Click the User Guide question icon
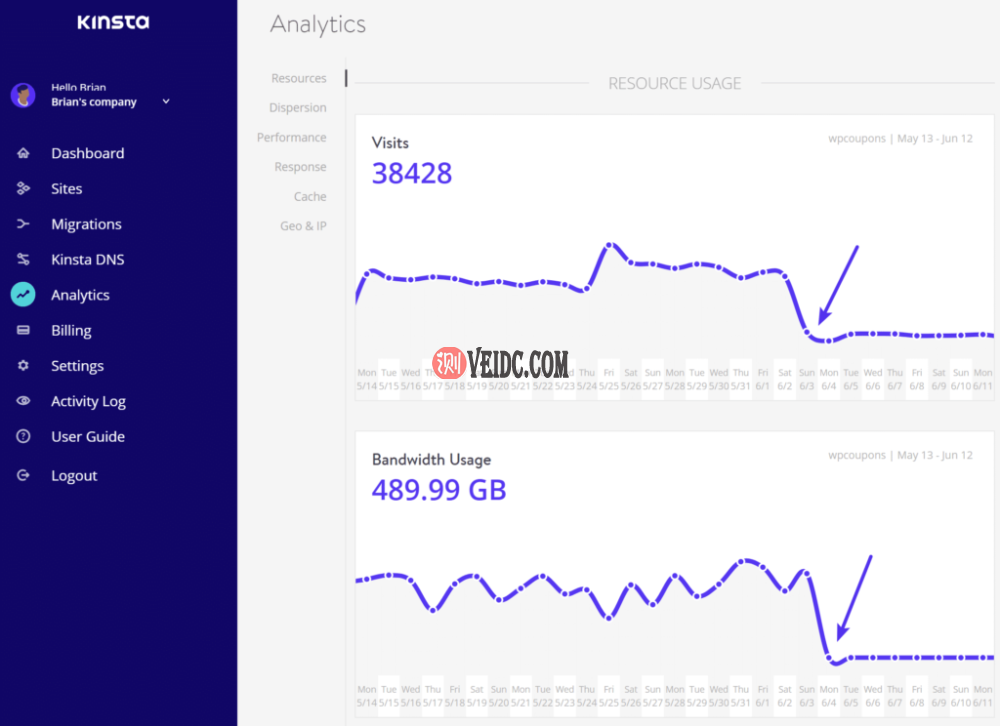1000x726 pixels. tap(23, 436)
